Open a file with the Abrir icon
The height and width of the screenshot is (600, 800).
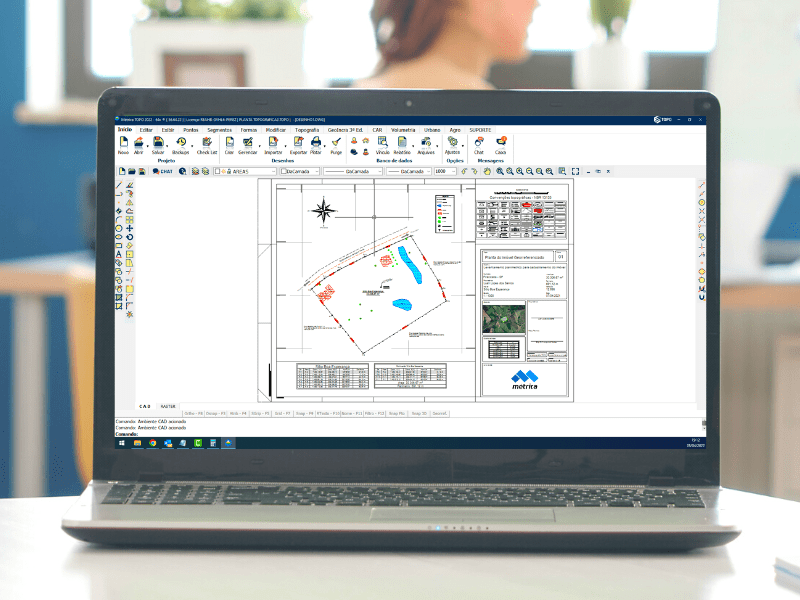tap(139, 144)
